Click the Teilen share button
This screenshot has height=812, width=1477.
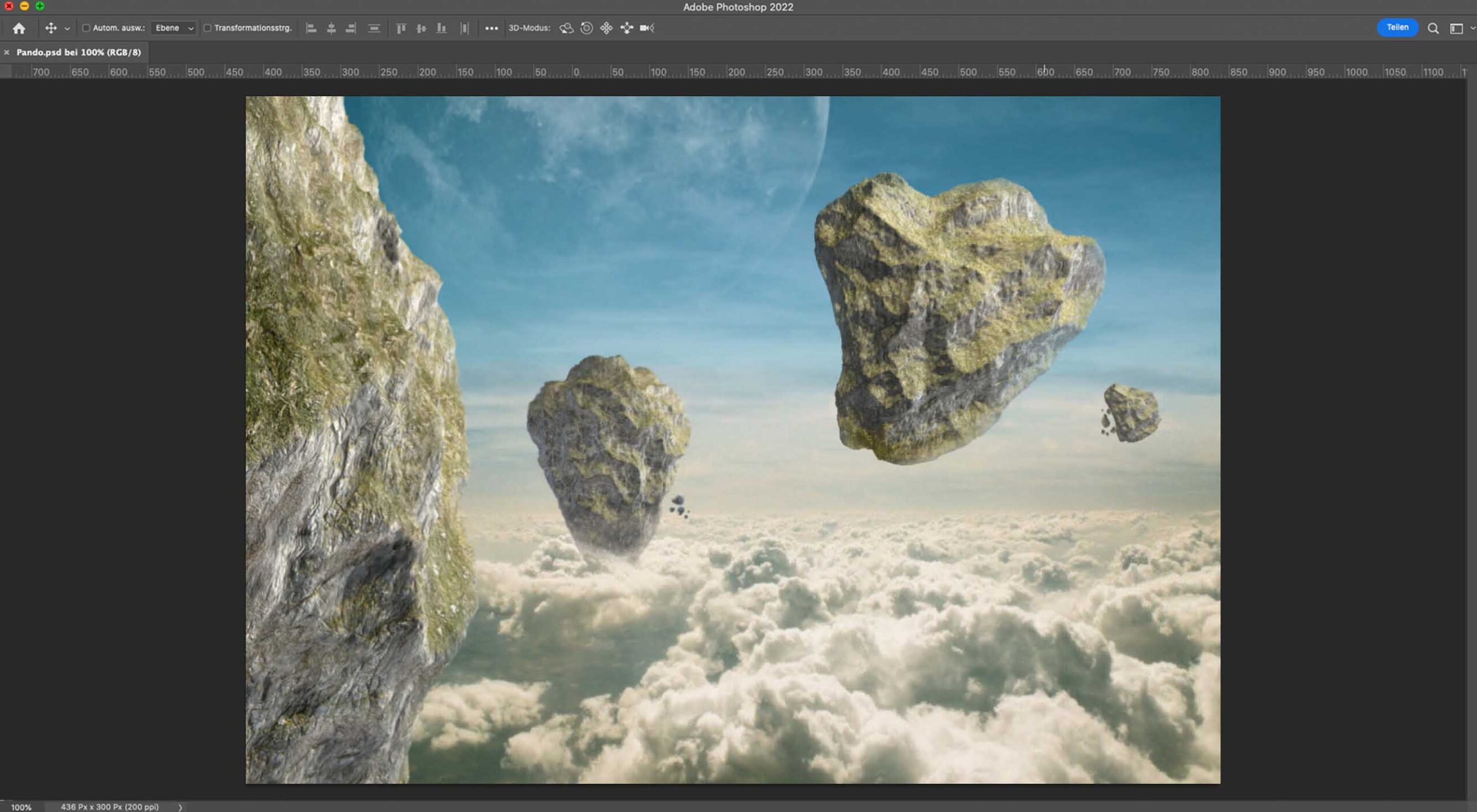1397,27
